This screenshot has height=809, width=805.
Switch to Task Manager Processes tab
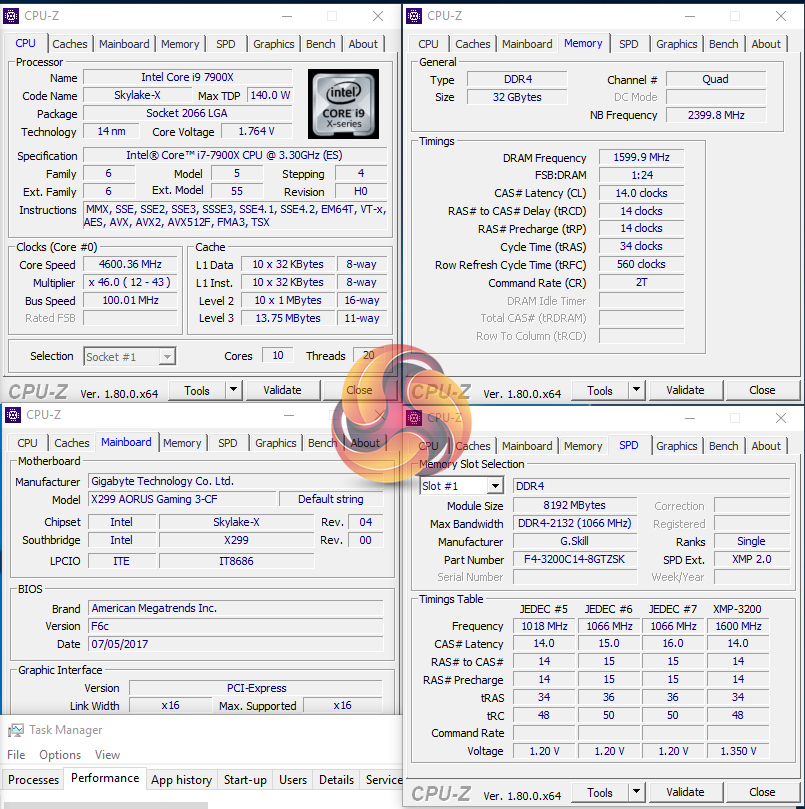click(x=34, y=780)
